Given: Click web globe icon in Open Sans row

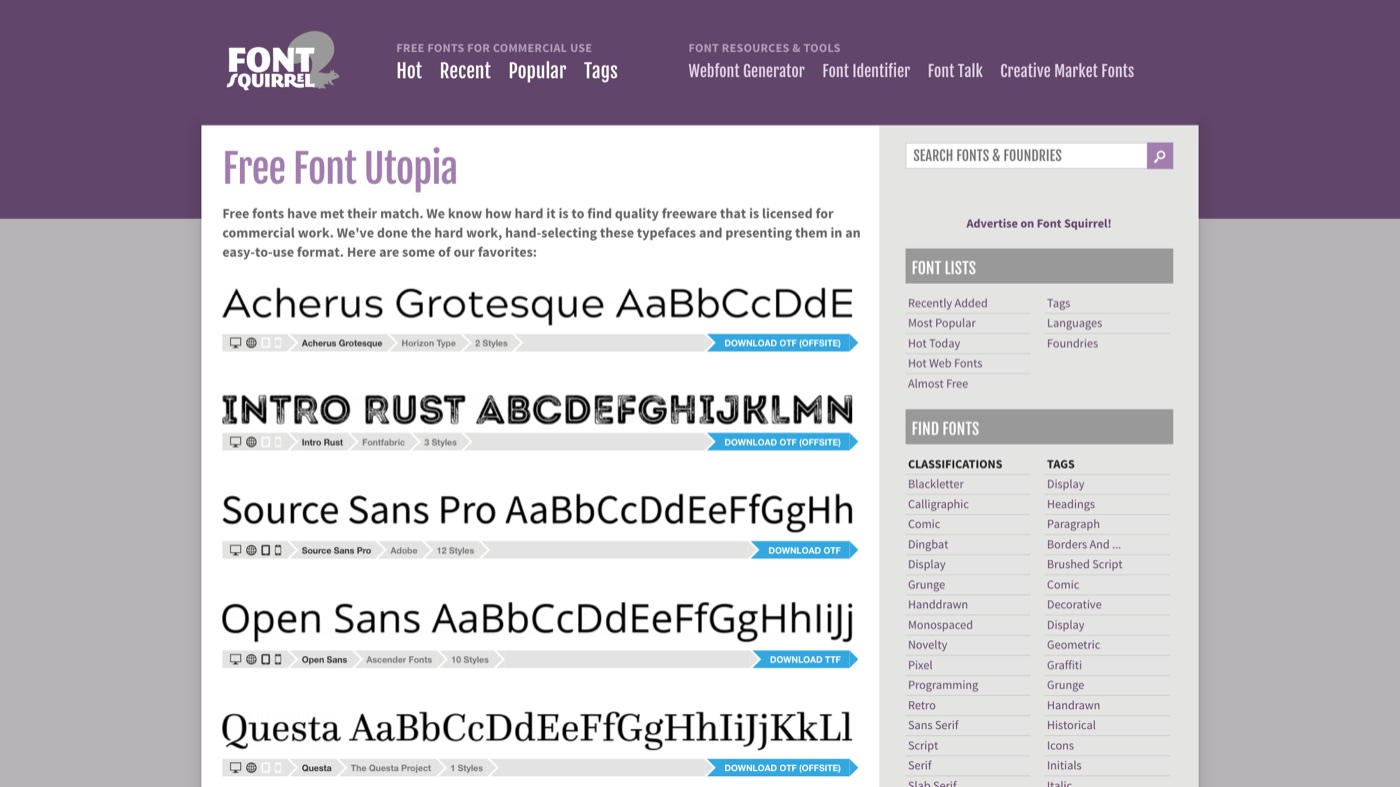Looking at the screenshot, I should (251, 659).
